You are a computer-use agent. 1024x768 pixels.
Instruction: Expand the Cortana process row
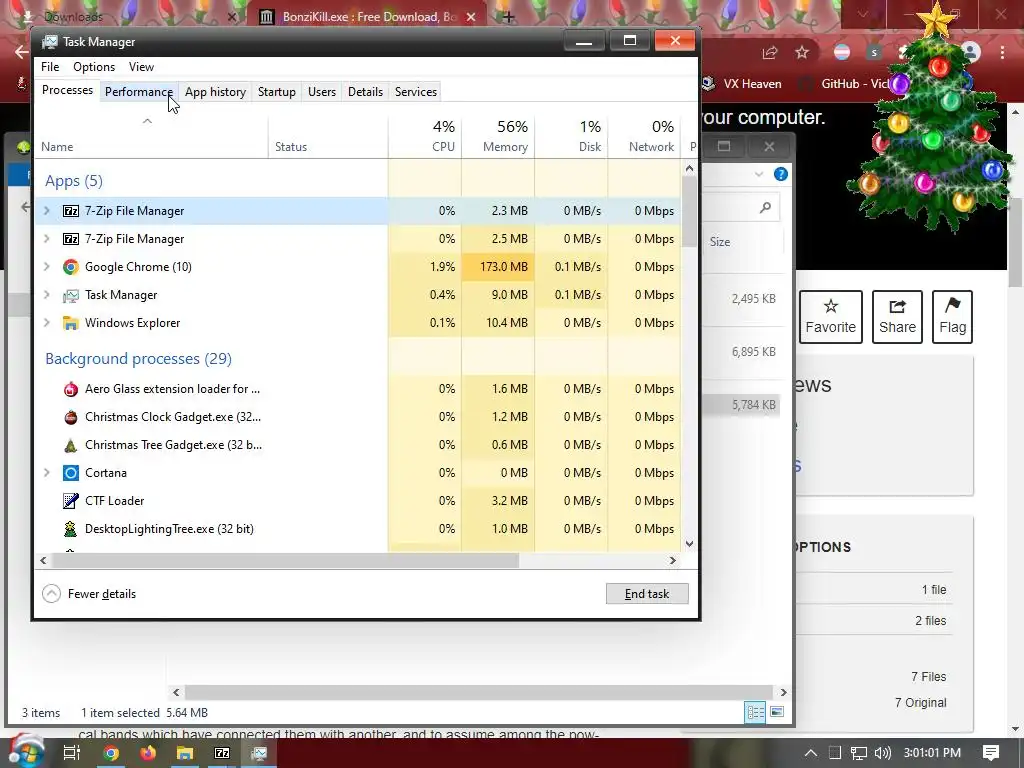coord(46,473)
